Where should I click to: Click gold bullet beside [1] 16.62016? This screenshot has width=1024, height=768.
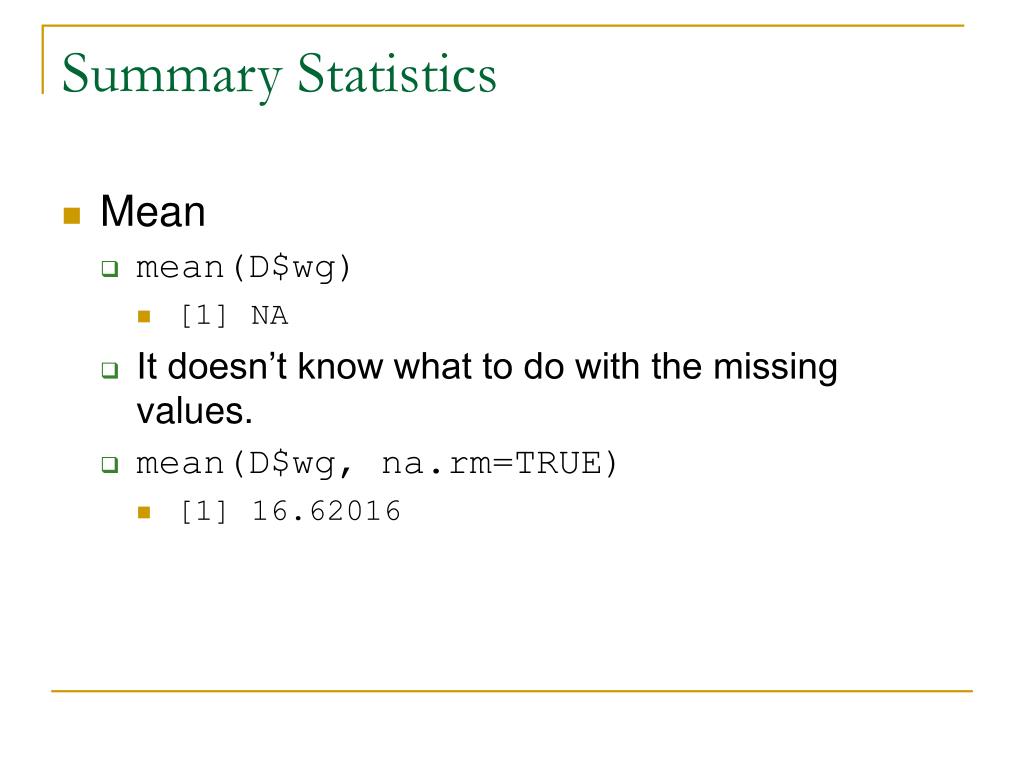[x=144, y=513]
